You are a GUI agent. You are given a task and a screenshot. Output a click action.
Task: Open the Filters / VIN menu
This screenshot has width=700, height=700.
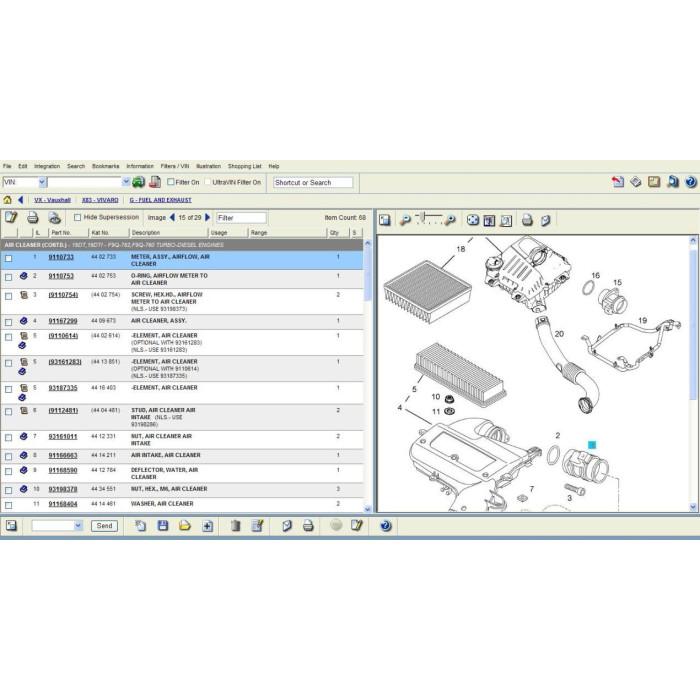[175, 166]
